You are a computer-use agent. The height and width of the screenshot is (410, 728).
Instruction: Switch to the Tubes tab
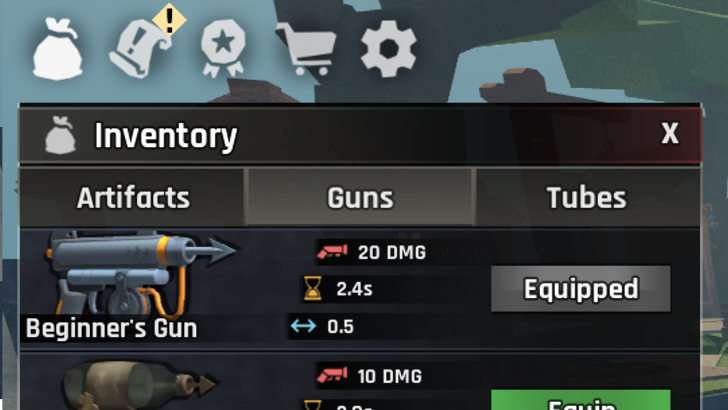pos(587,197)
